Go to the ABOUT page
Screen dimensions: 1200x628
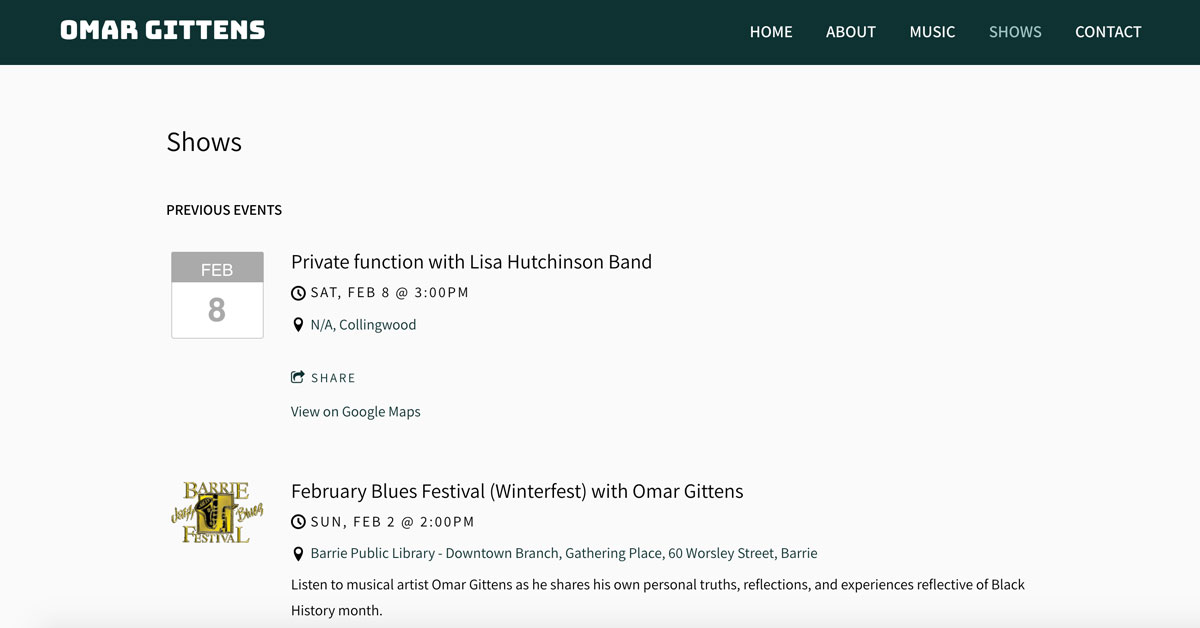[x=851, y=32]
